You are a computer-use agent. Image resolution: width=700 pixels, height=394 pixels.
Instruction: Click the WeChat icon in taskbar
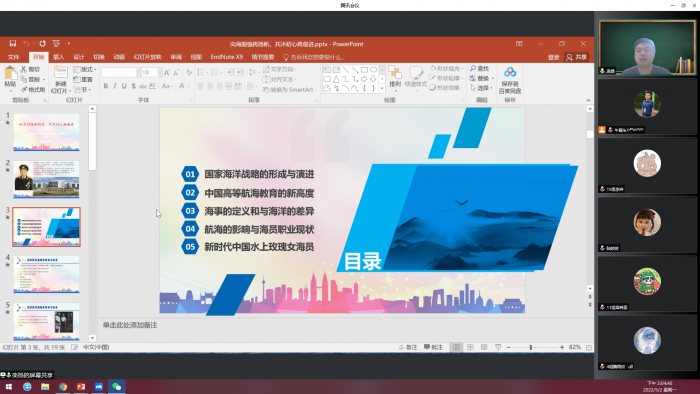point(117,386)
